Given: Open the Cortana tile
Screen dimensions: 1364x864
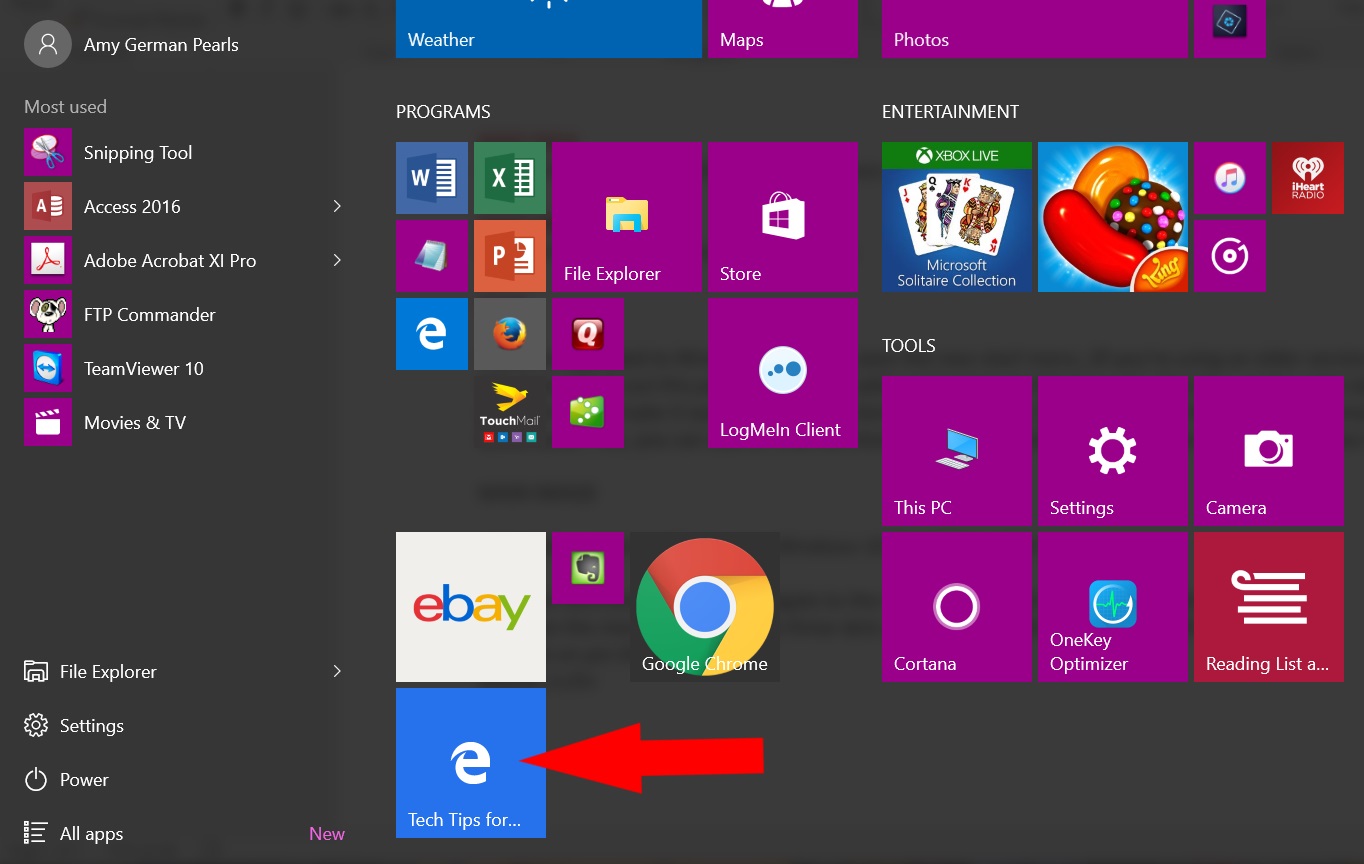Looking at the screenshot, I should [x=957, y=607].
